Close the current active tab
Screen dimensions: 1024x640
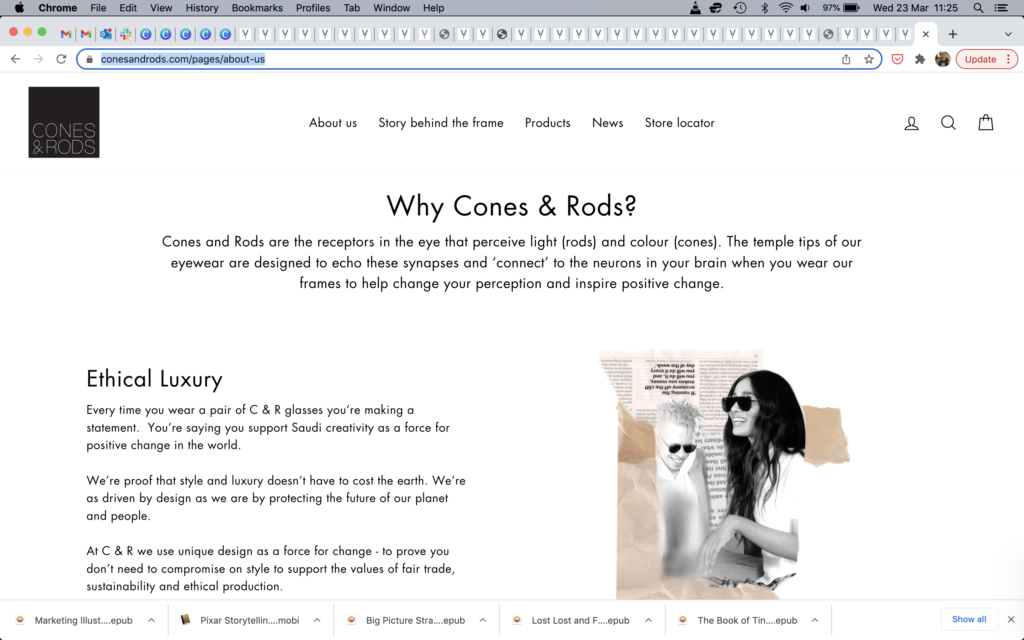tap(925, 34)
